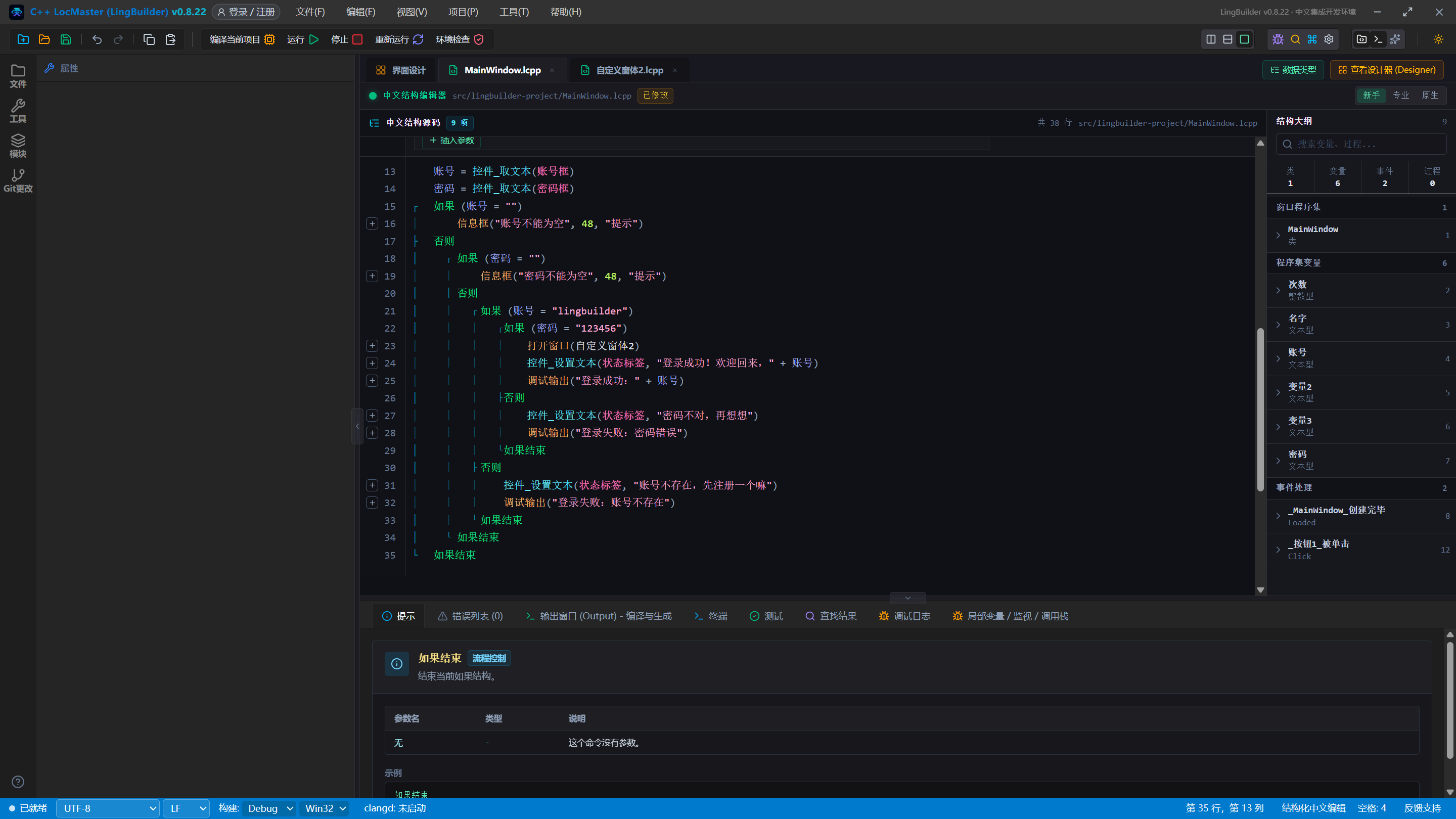Click the 搜索变量、过程 search field
1456x819 pixels.
tap(1361, 144)
